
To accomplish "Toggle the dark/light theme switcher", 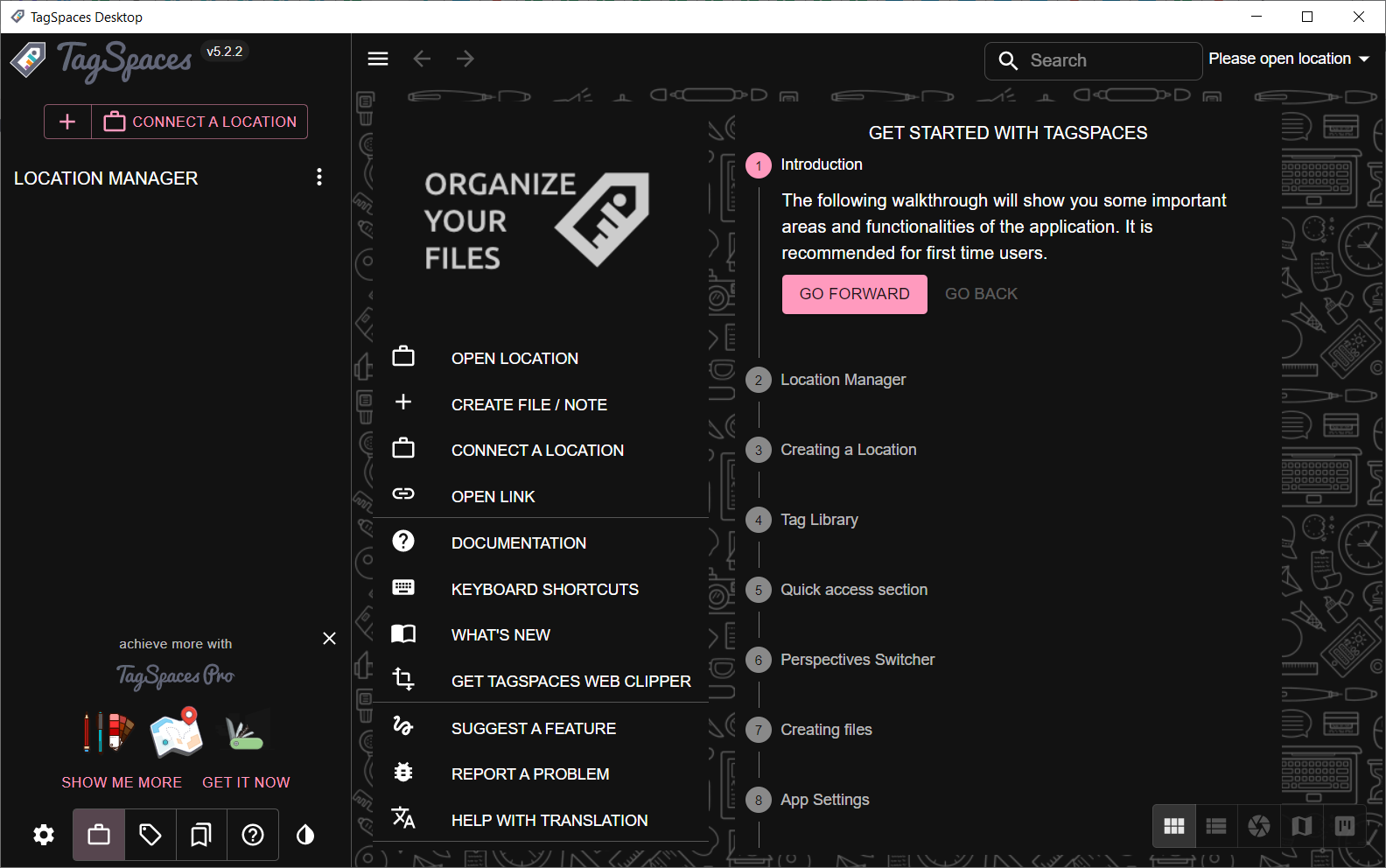I will point(305,835).
